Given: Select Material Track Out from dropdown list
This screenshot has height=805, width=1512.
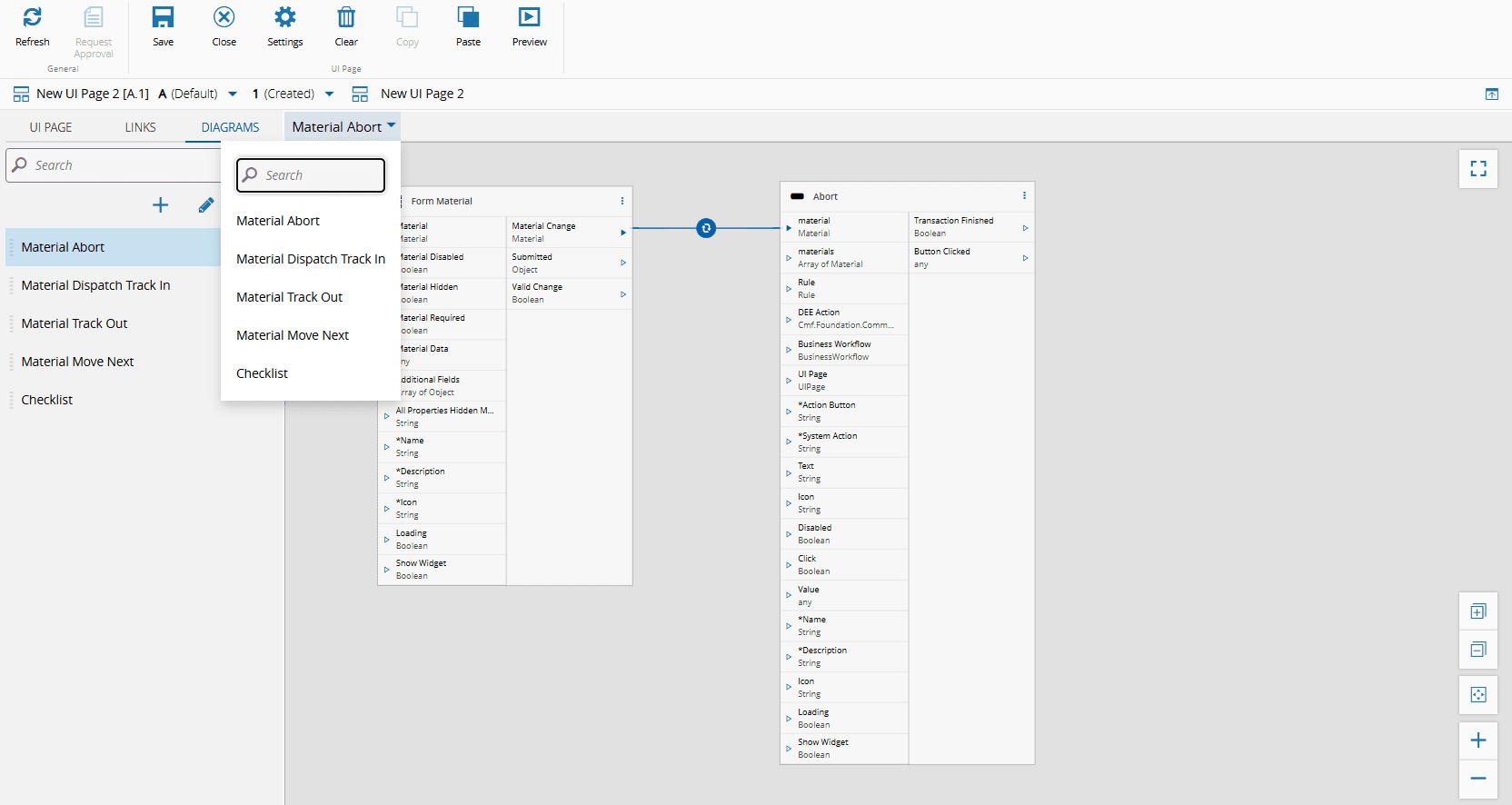Looking at the screenshot, I should [290, 297].
